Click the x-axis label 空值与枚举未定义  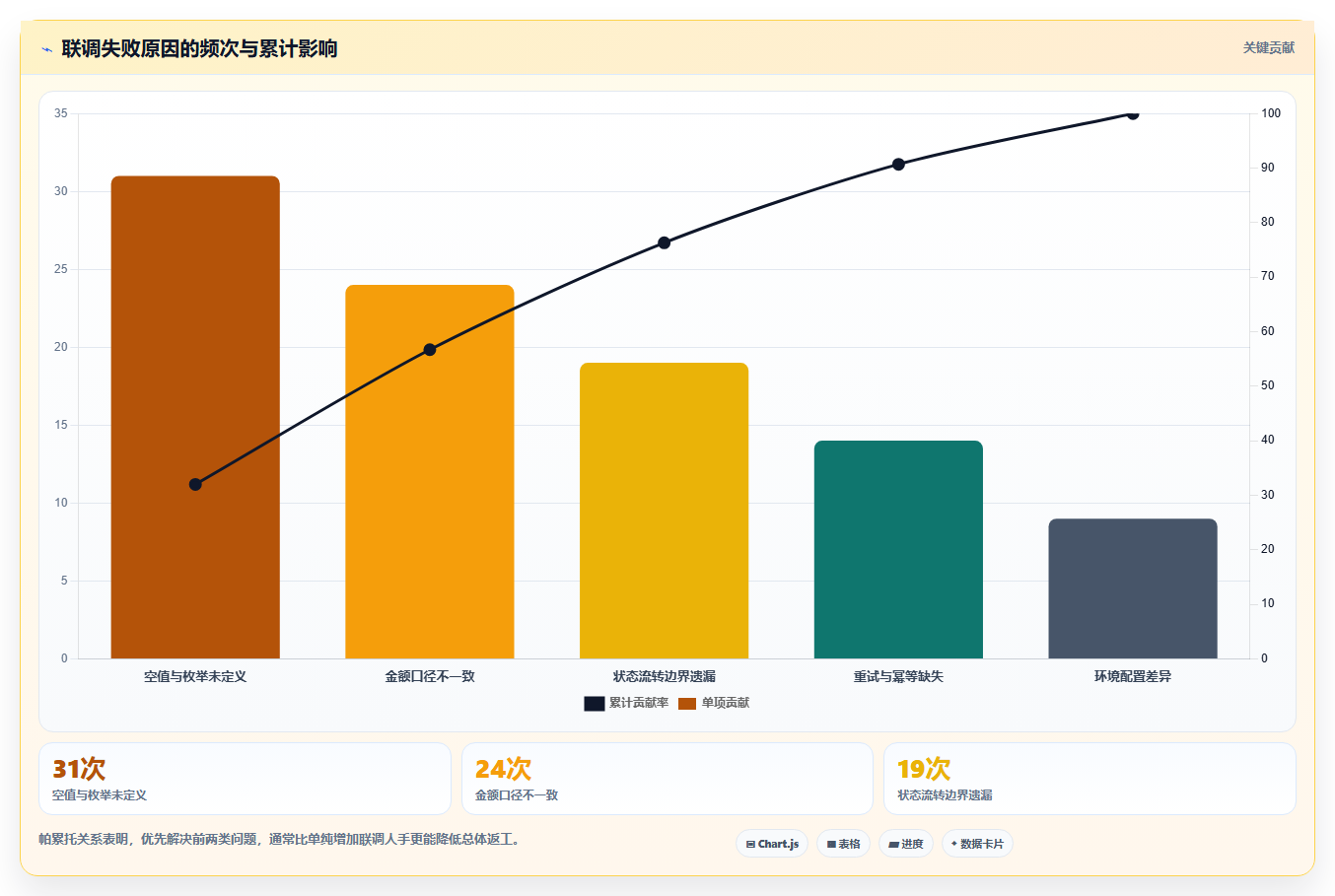(x=195, y=676)
